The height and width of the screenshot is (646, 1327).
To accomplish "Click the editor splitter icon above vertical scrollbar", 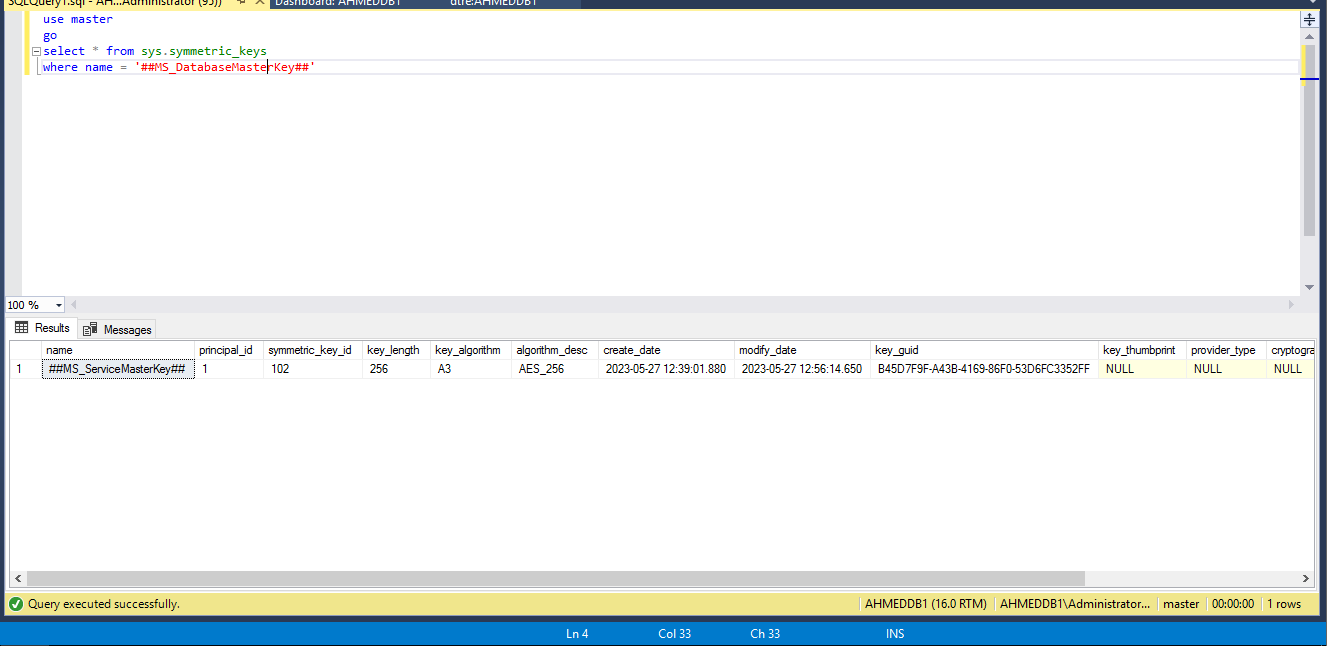I will coord(1309,17).
